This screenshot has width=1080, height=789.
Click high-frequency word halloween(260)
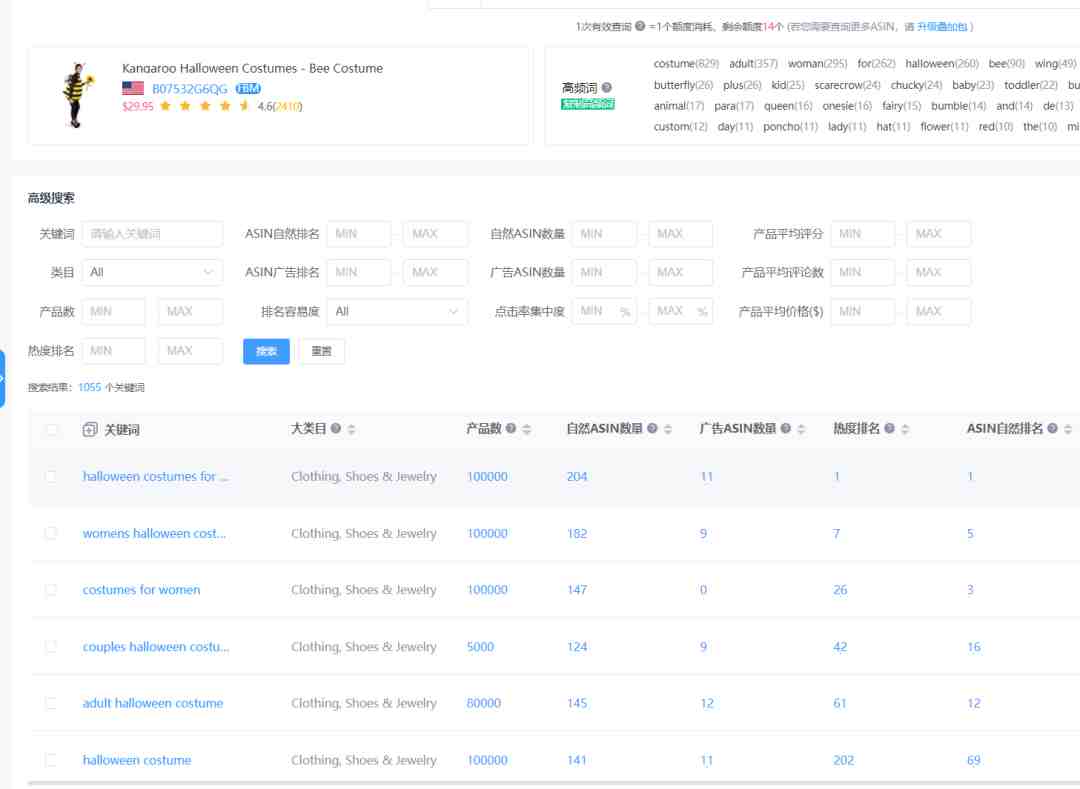coord(942,63)
